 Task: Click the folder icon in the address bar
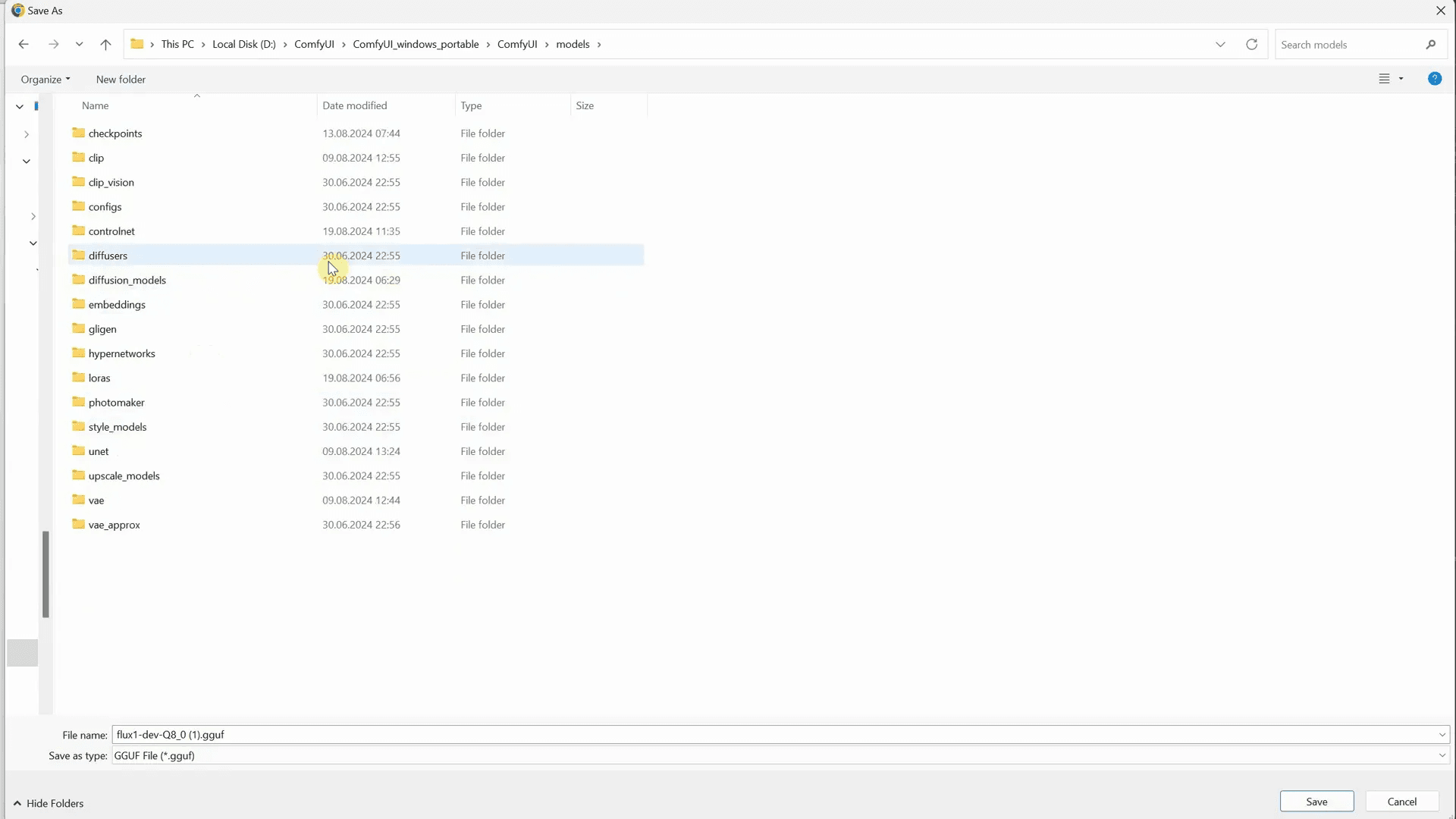pos(136,44)
